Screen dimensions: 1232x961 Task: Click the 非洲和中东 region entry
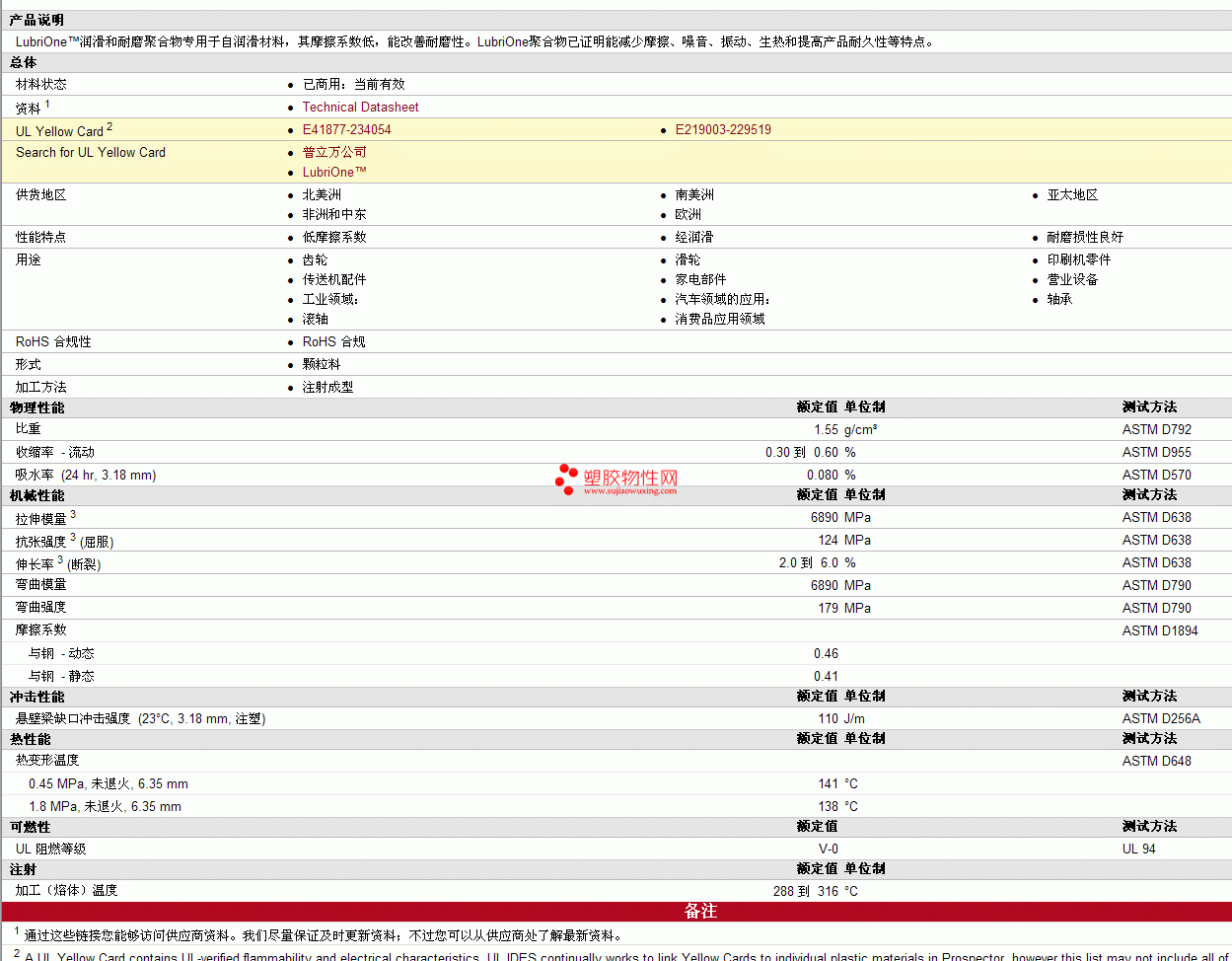pyautogui.click(x=334, y=214)
